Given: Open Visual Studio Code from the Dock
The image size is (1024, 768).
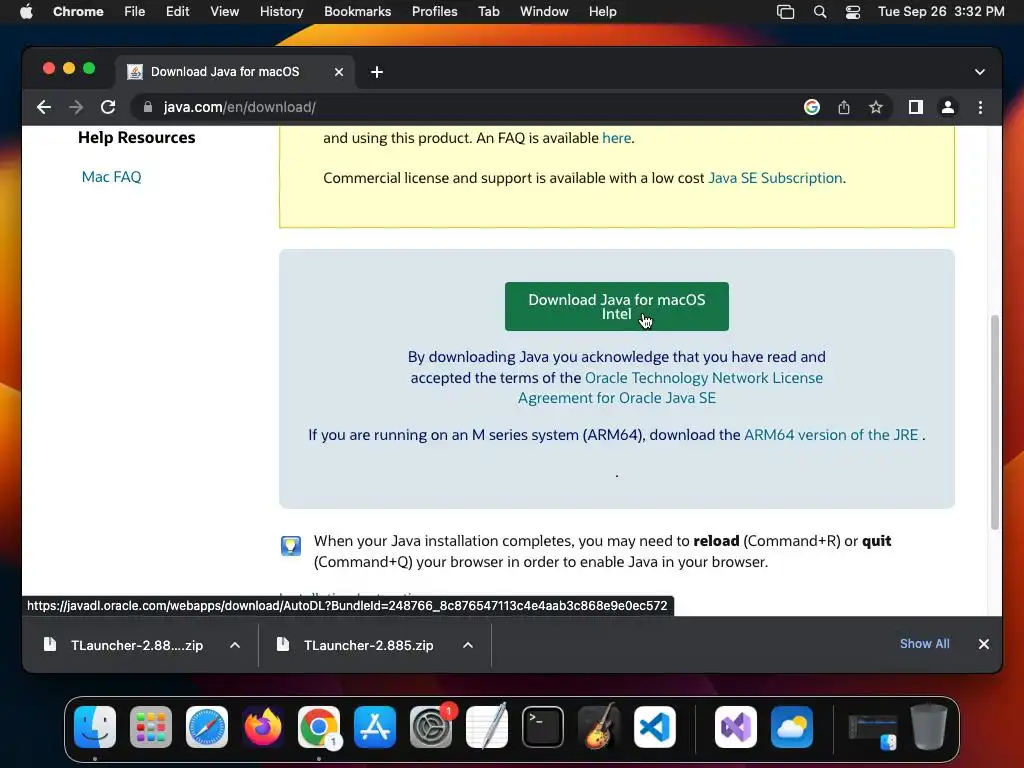Looking at the screenshot, I should click(654, 727).
